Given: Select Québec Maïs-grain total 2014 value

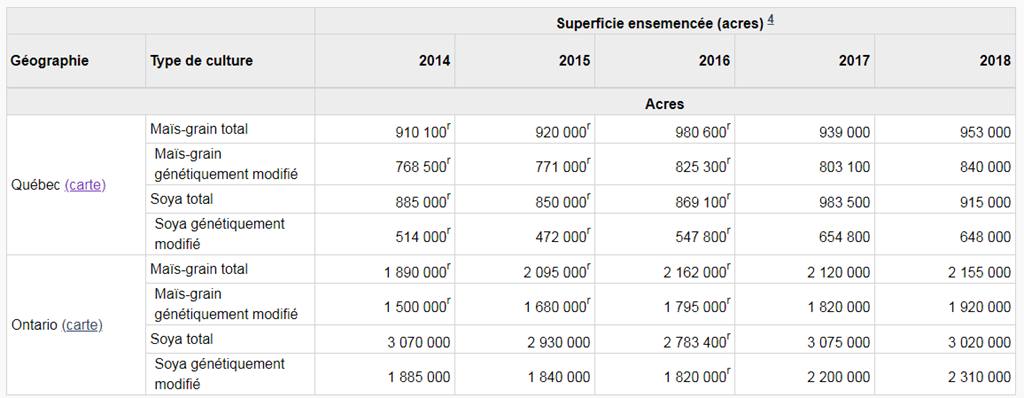Looking at the screenshot, I should (423, 132).
